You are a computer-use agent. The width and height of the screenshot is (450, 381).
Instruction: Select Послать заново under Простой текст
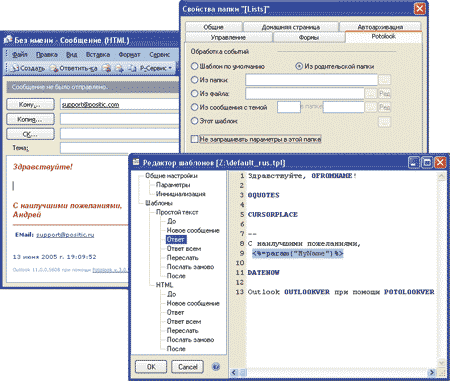click(x=190, y=267)
